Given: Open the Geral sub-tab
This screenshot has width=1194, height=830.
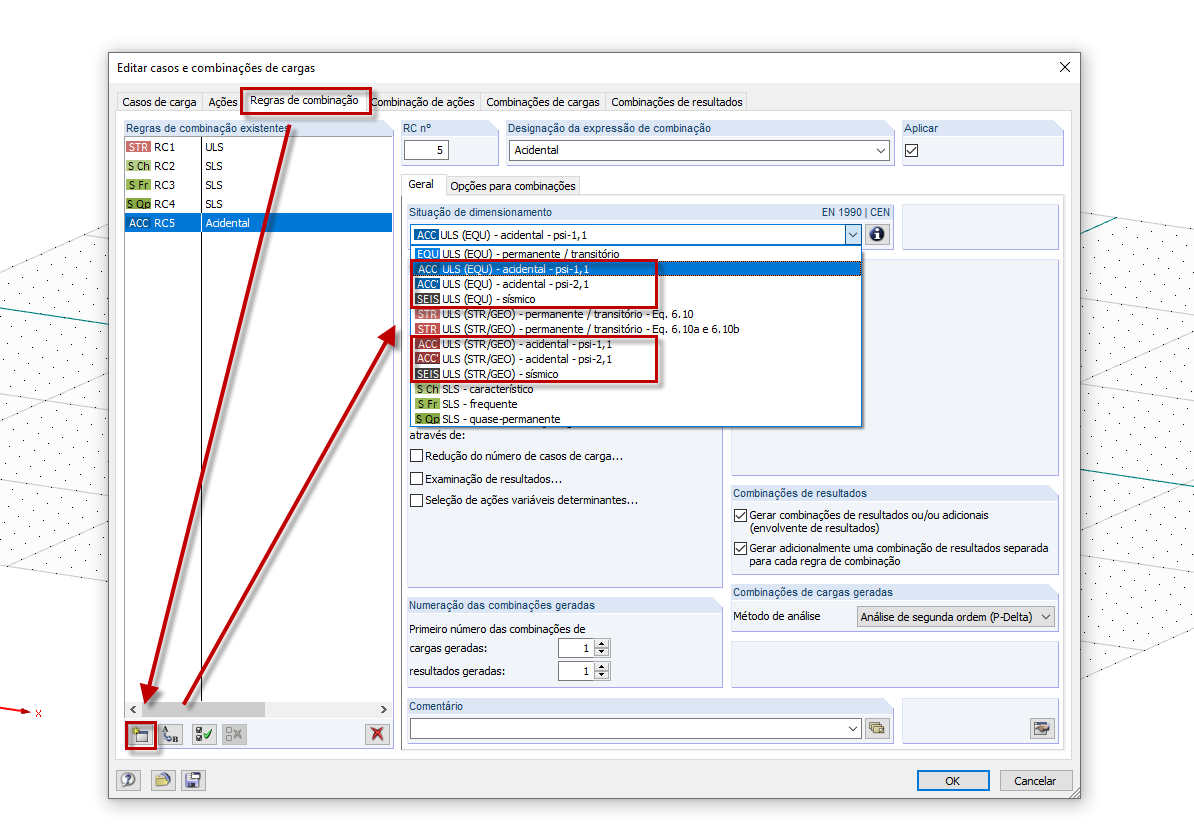Looking at the screenshot, I should click(x=421, y=184).
